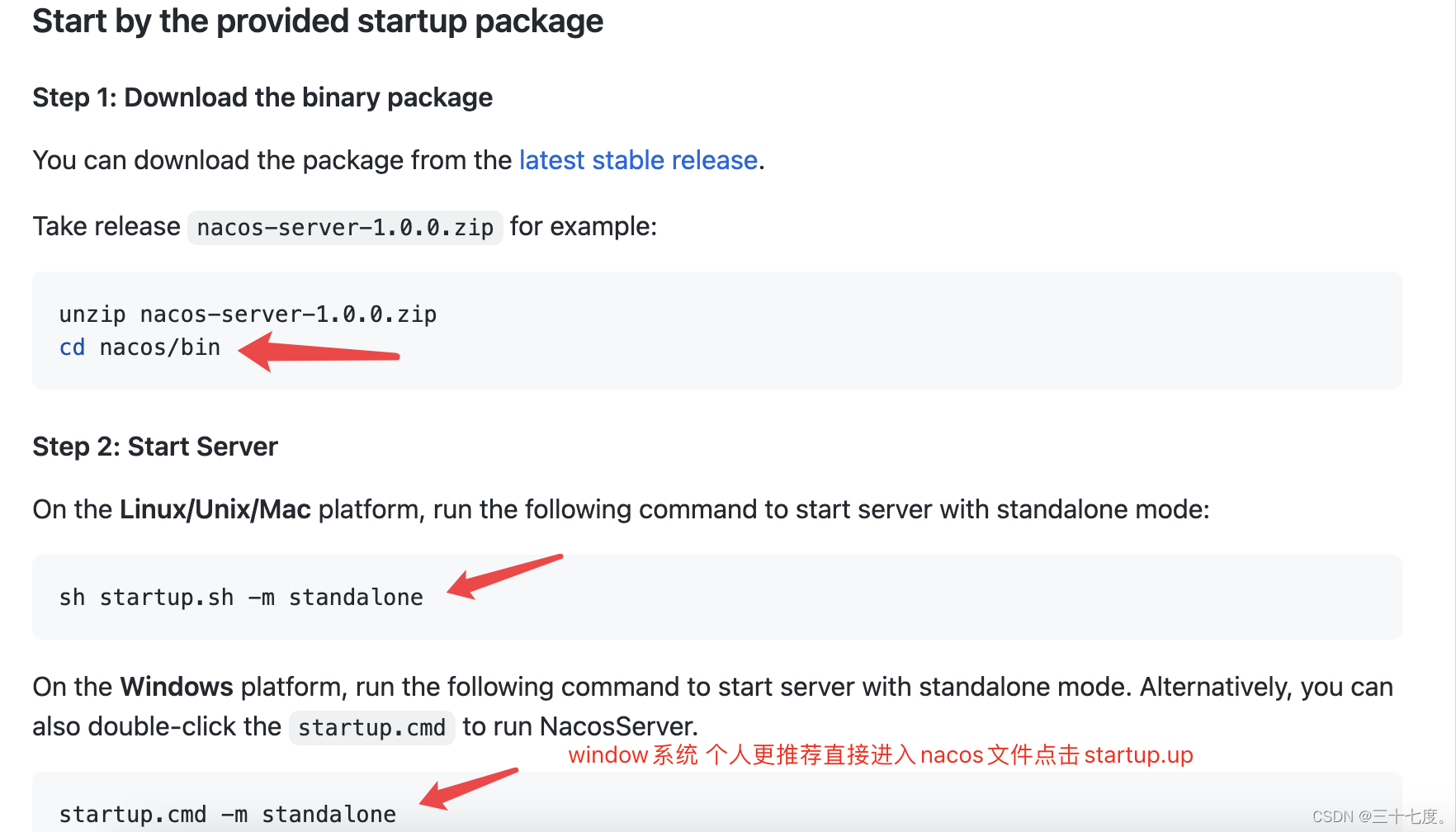Click the "Take release" text before the zip name
This screenshot has height=832, width=1456.
106,226
